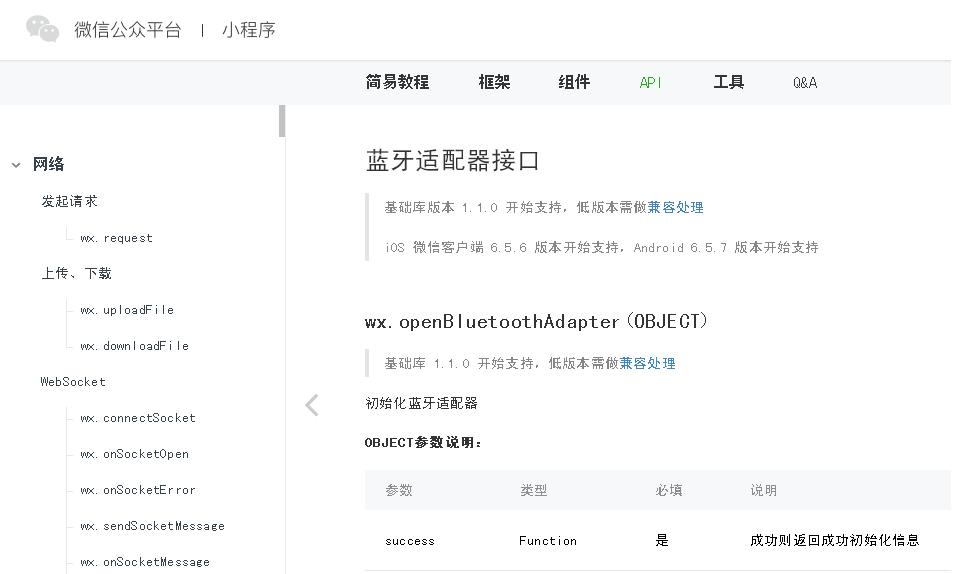Screen dimensions: 956x574
Task: Open the 简易教程 tab
Action: (397, 83)
